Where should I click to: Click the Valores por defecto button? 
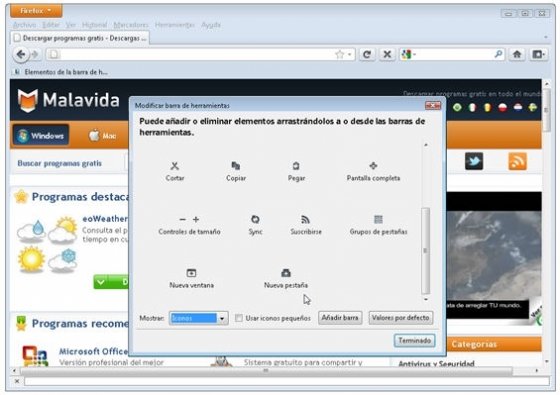[400, 318]
